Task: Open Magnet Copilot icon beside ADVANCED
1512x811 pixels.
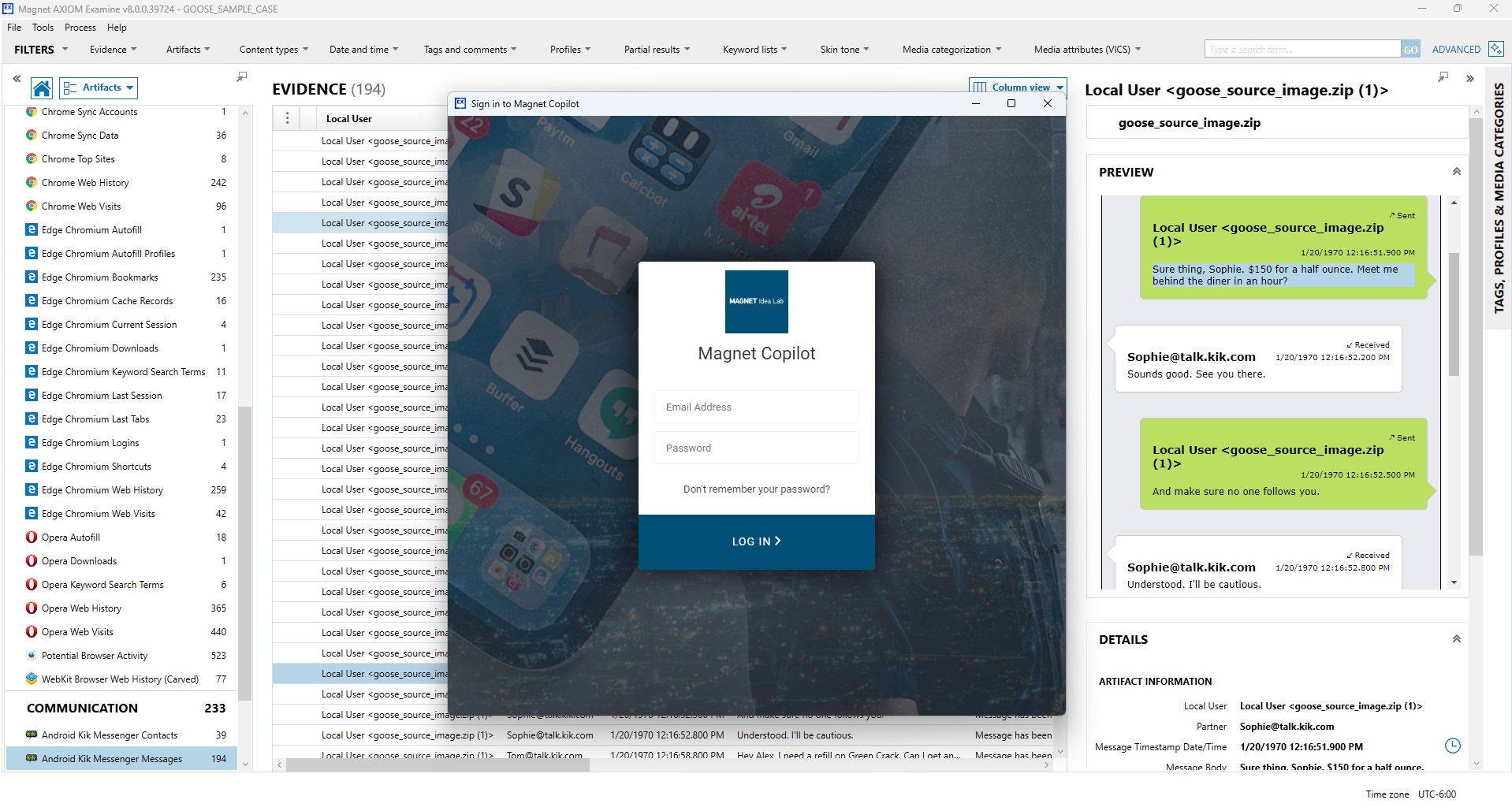Action: [1495, 49]
